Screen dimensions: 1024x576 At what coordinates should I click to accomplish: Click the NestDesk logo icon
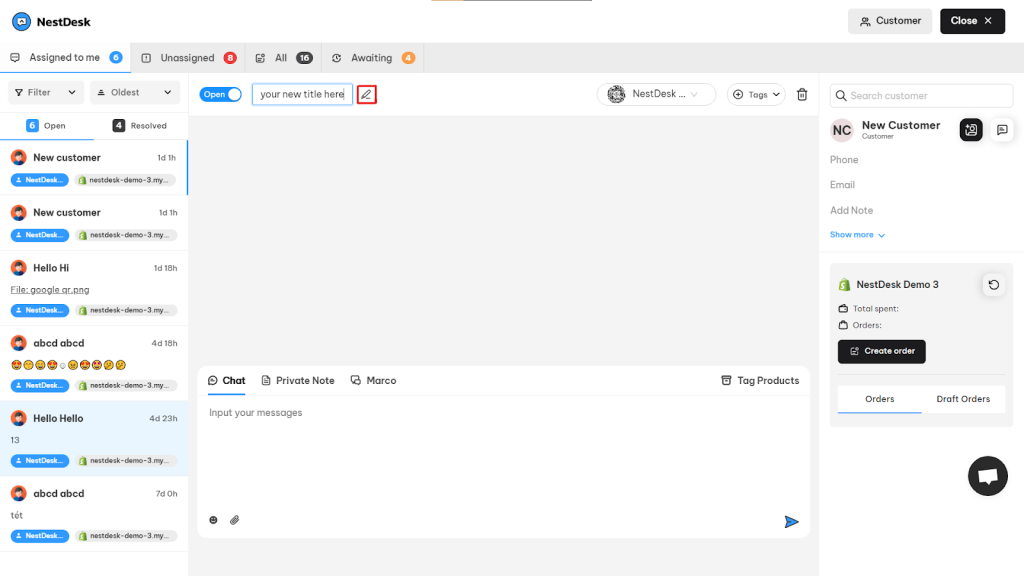pyautogui.click(x=22, y=22)
